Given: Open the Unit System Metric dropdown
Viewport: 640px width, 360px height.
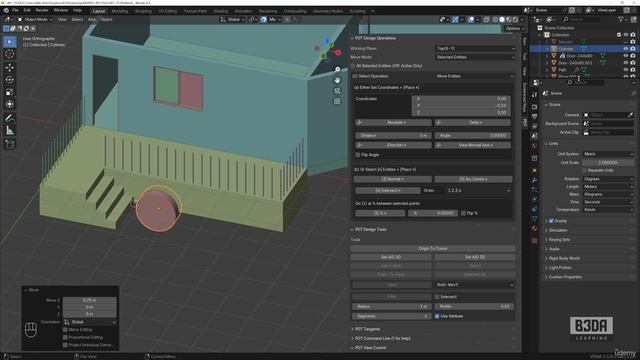Looking at the screenshot, I should 608,154.
